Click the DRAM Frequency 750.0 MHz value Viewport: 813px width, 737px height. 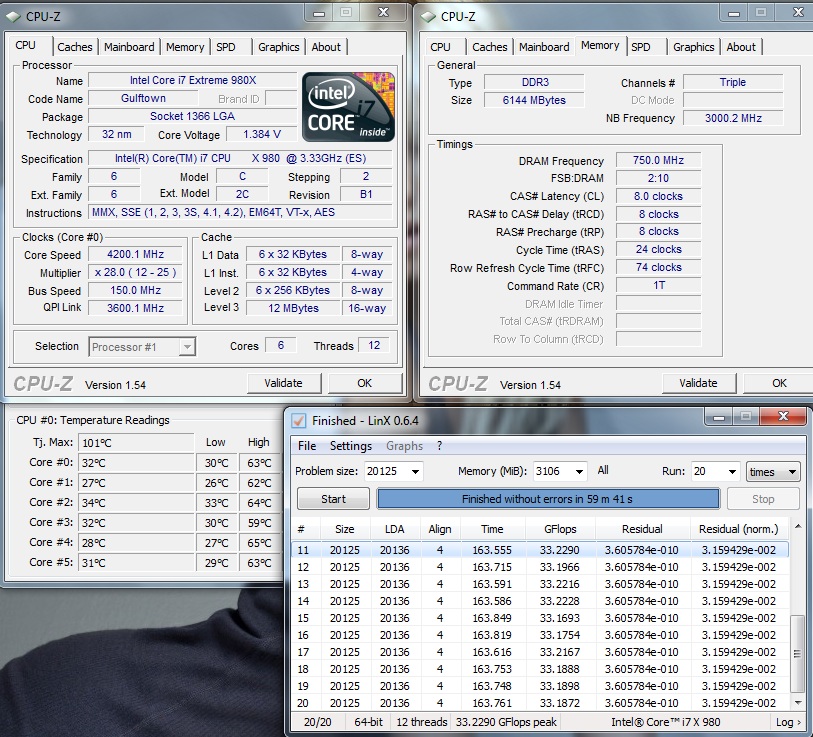(x=658, y=160)
